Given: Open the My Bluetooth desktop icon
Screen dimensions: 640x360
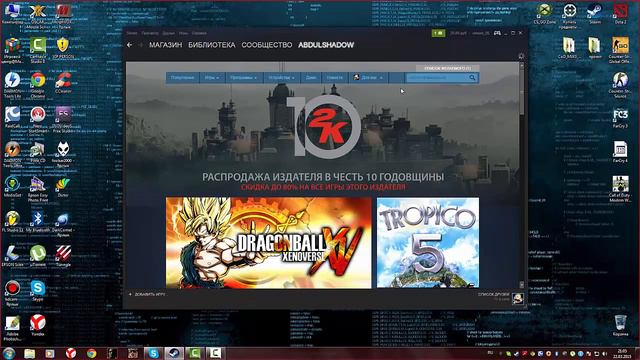Looking at the screenshot, I should pyautogui.click(x=38, y=221).
